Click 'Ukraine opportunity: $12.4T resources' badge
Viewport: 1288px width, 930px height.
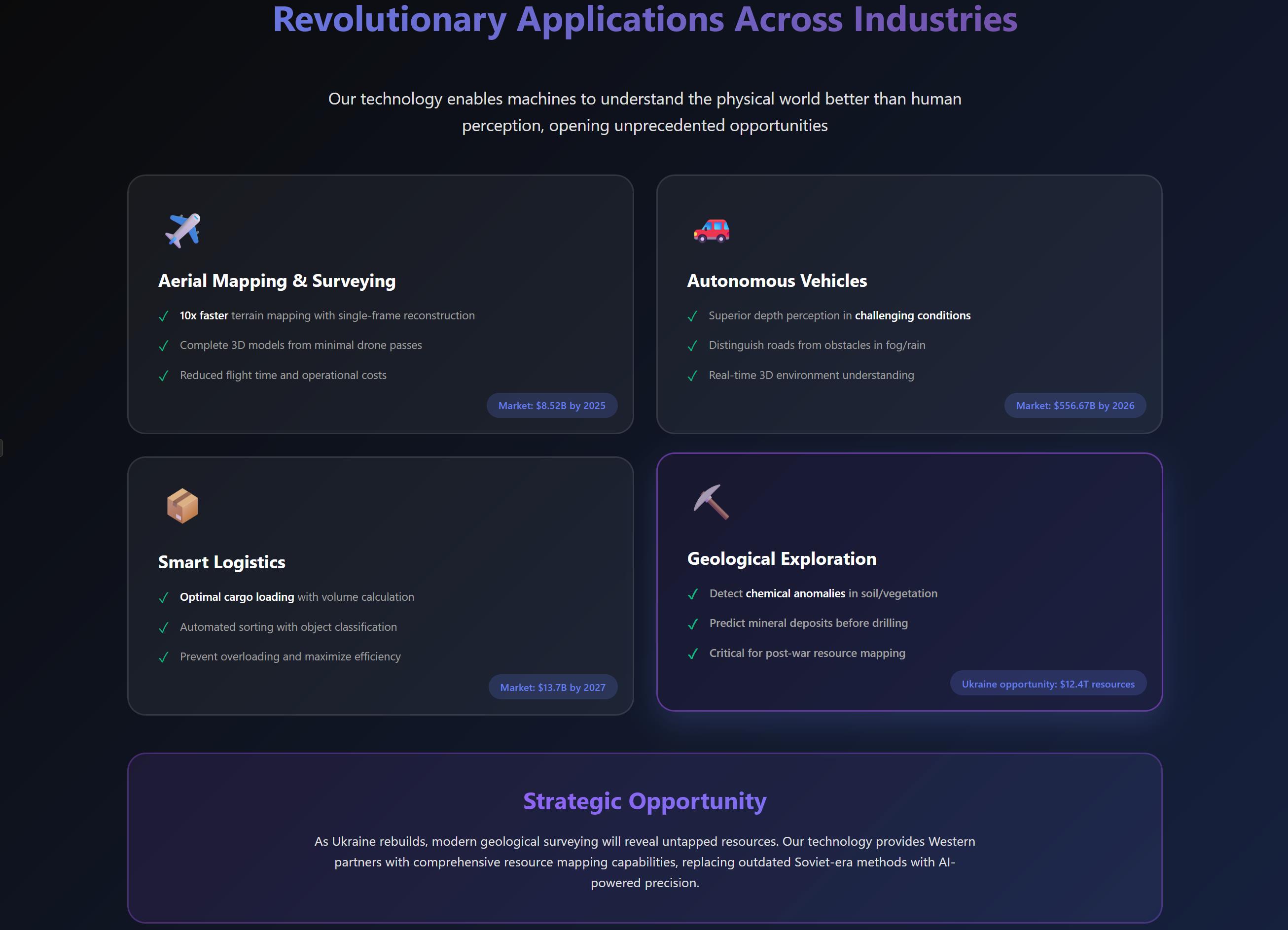click(x=1048, y=684)
